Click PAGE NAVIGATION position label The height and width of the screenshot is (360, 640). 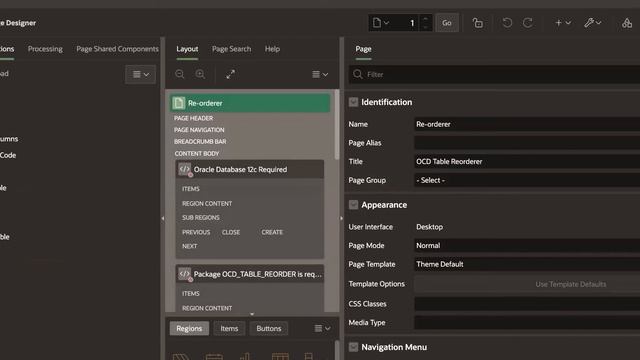pyautogui.click(x=199, y=130)
